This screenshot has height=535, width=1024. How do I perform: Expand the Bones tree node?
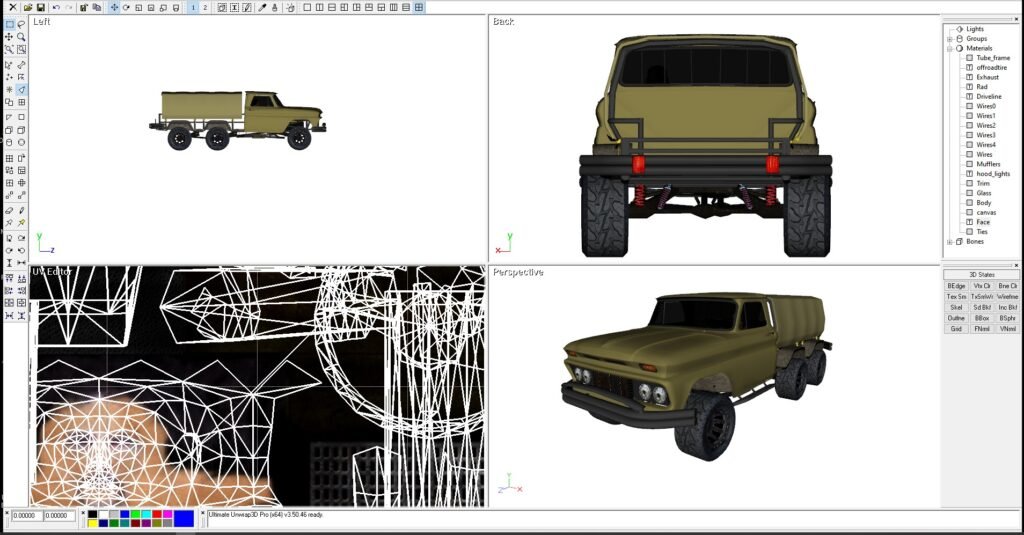(949, 241)
